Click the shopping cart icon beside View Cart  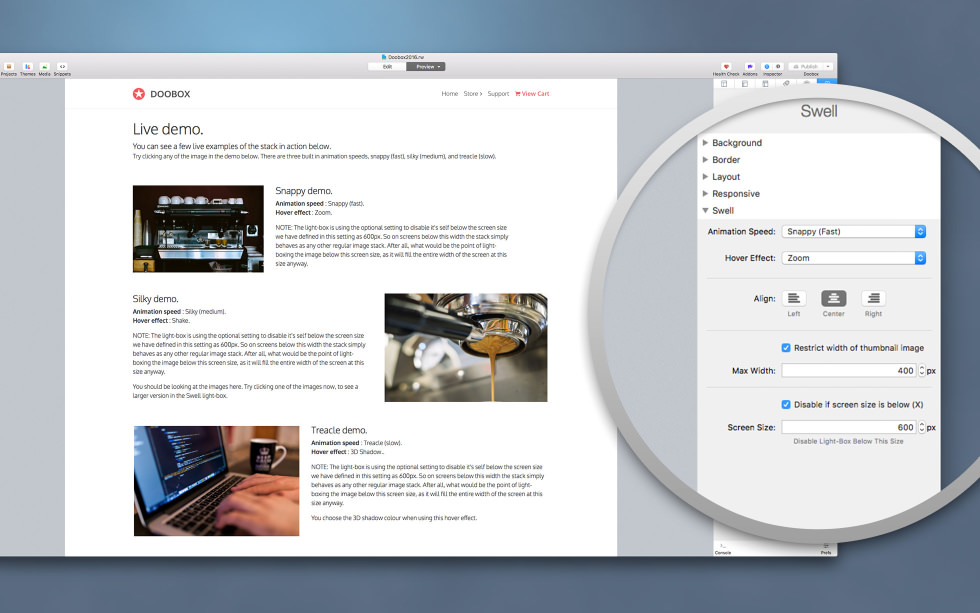click(x=518, y=94)
